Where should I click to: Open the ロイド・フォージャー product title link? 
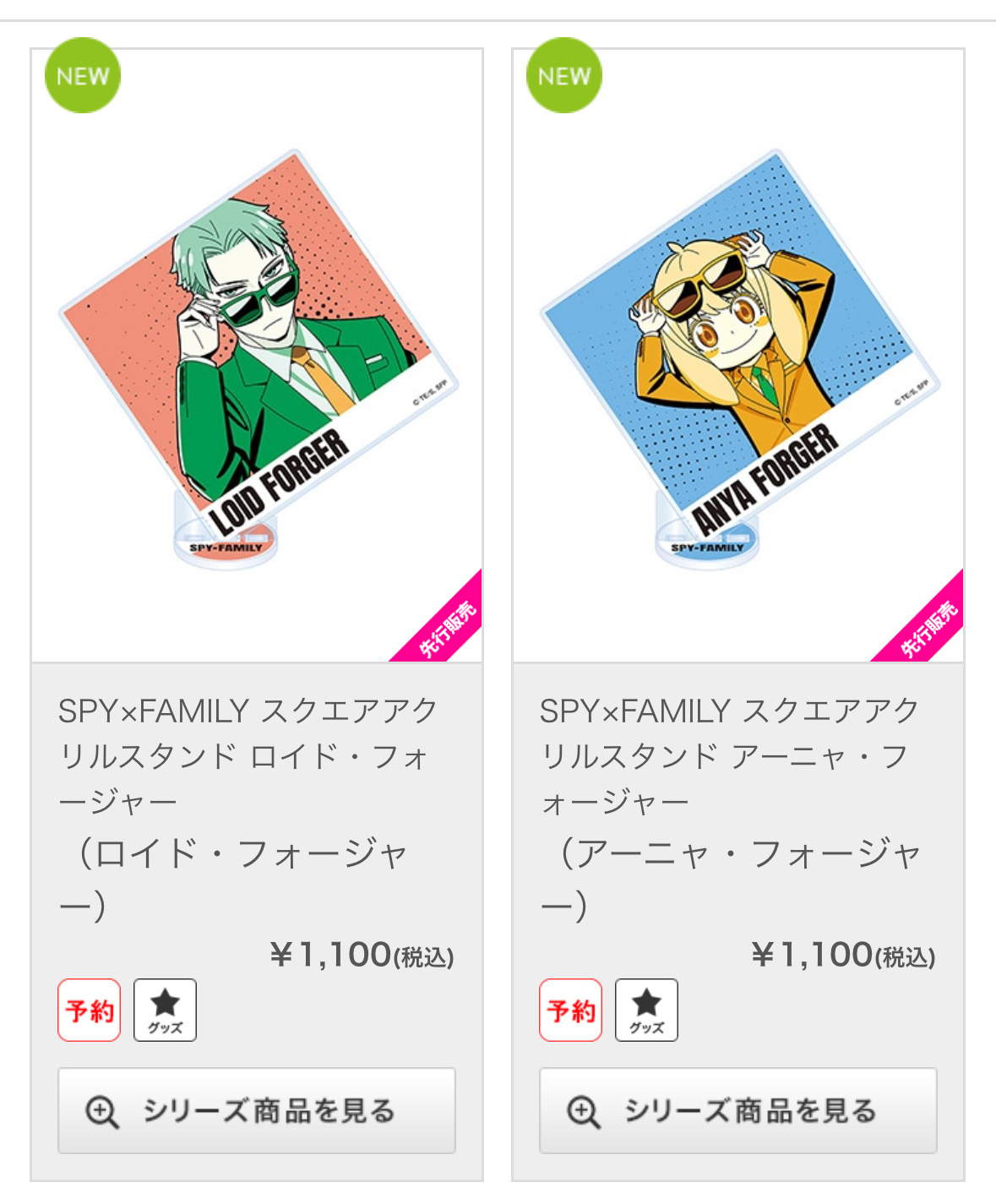pos(248,756)
